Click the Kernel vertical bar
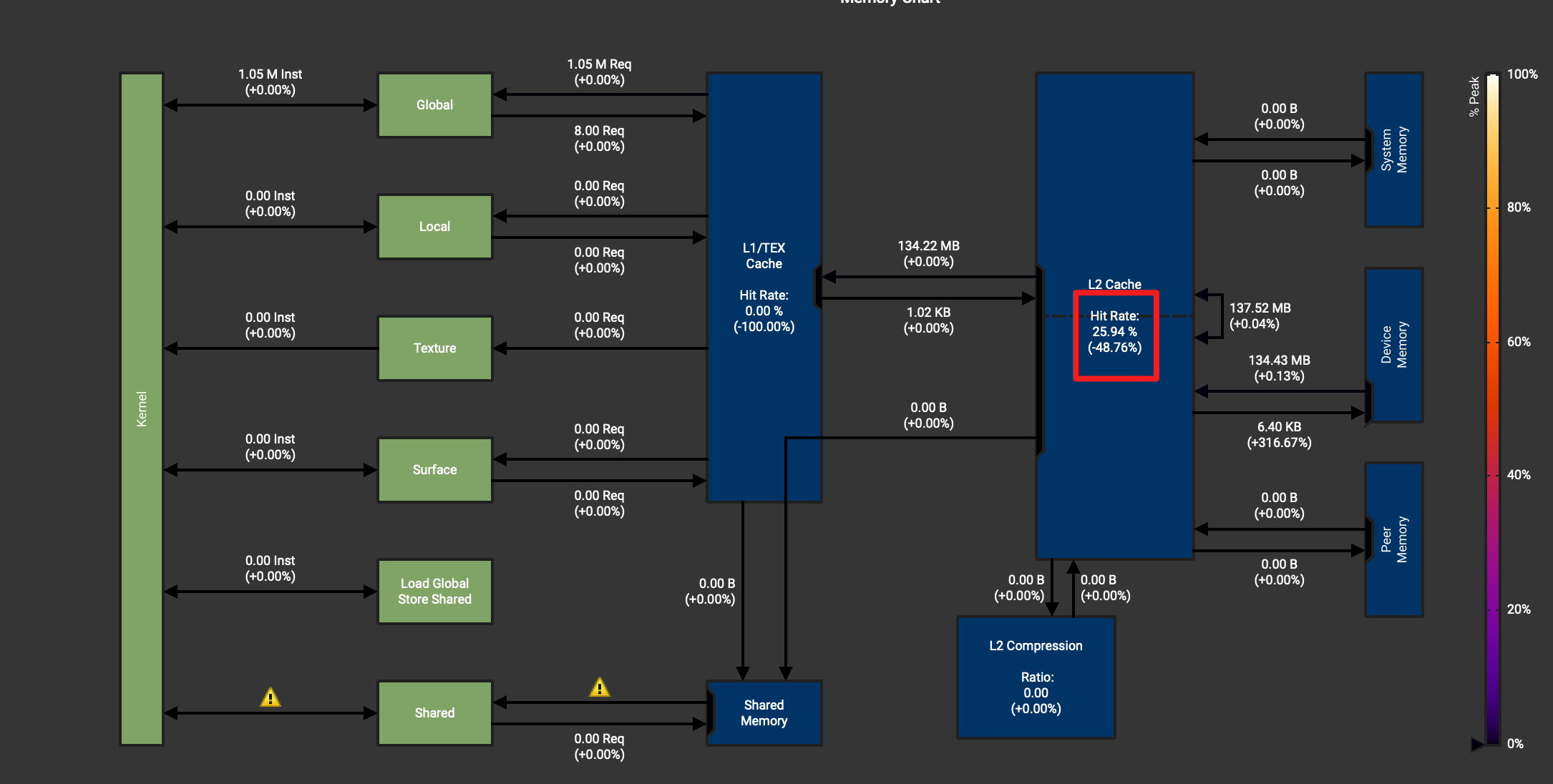Screen dimensions: 1553x784 point(142,408)
